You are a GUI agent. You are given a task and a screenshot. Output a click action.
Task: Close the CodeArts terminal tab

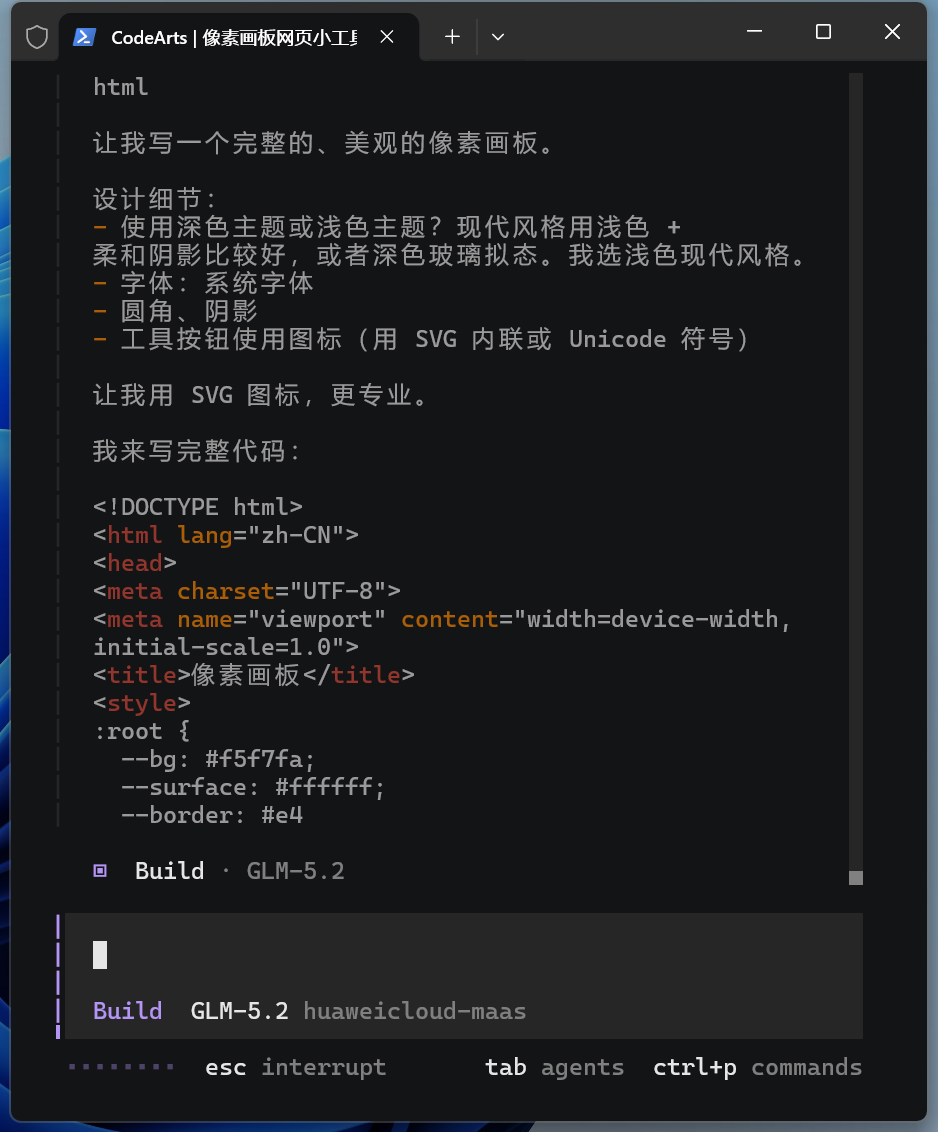(387, 37)
